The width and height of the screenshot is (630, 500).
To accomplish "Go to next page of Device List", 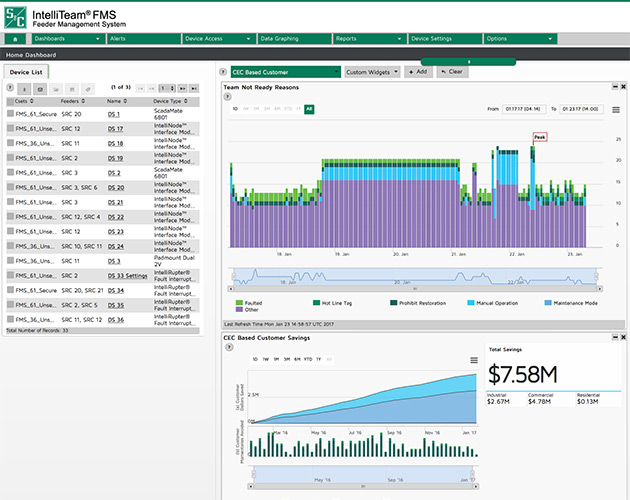I will click(185, 89).
